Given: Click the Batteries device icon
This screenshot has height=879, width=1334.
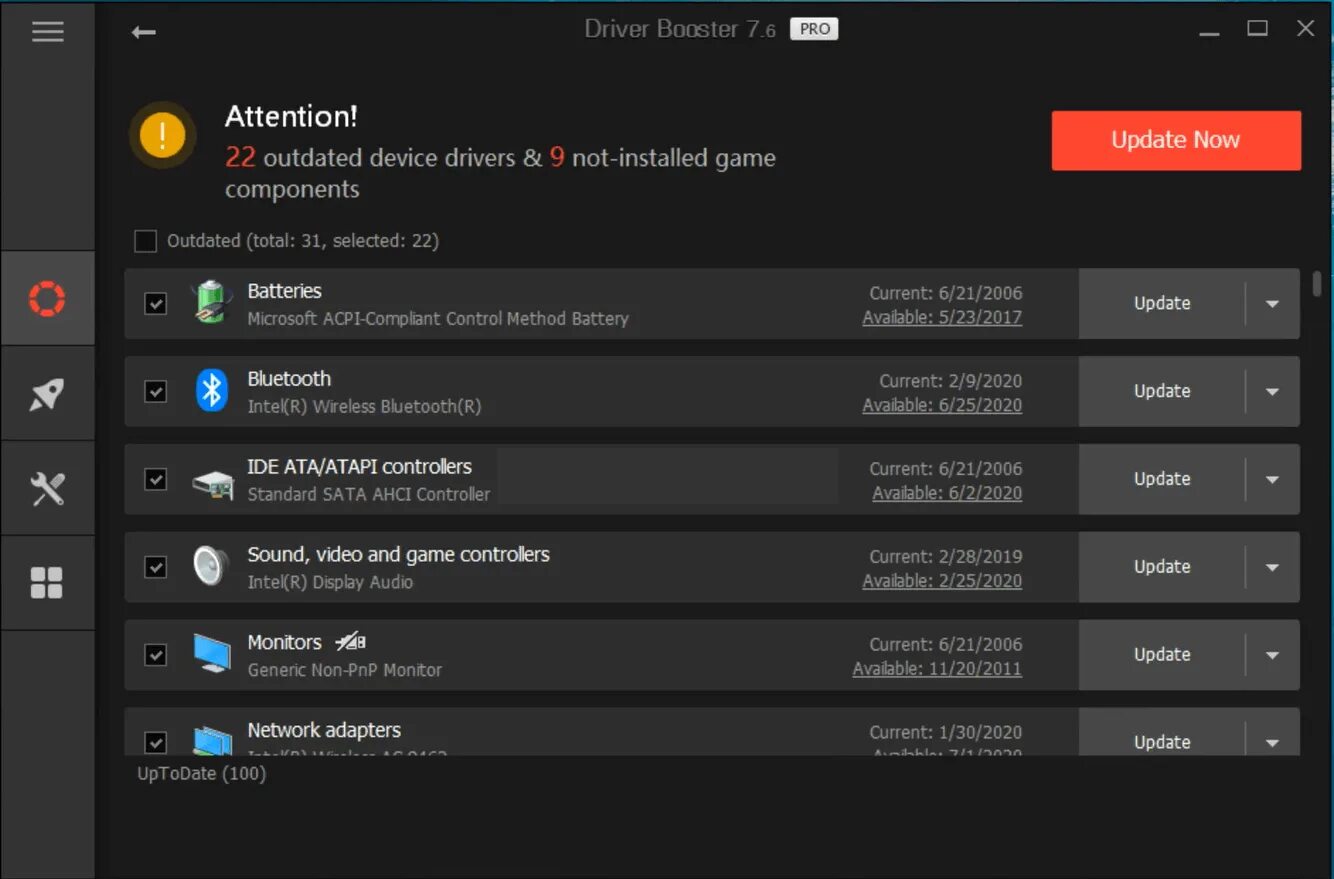Looking at the screenshot, I should [212, 302].
